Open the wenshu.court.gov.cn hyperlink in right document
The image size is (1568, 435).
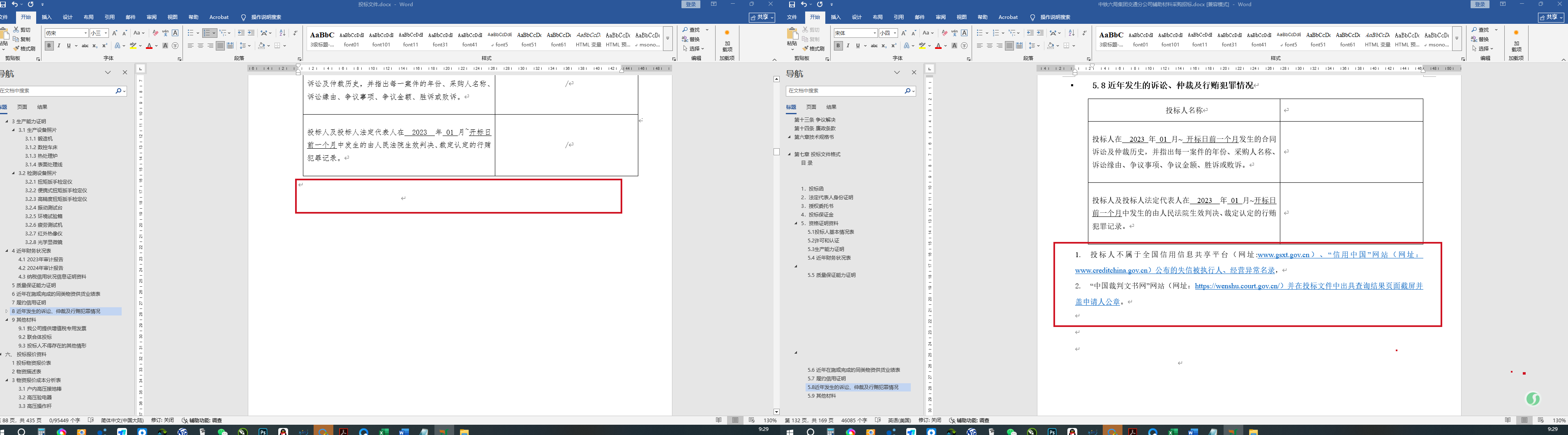[1237, 286]
